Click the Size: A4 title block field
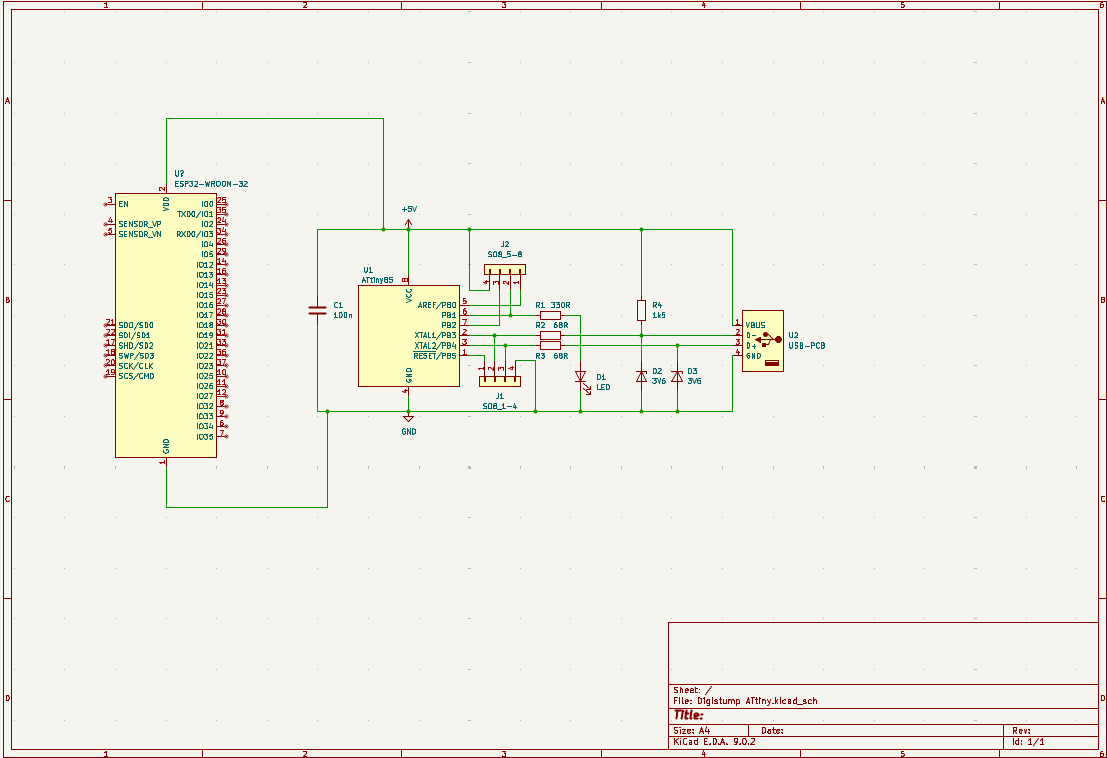The width and height of the screenshot is (1108, 758). (692, 731)
